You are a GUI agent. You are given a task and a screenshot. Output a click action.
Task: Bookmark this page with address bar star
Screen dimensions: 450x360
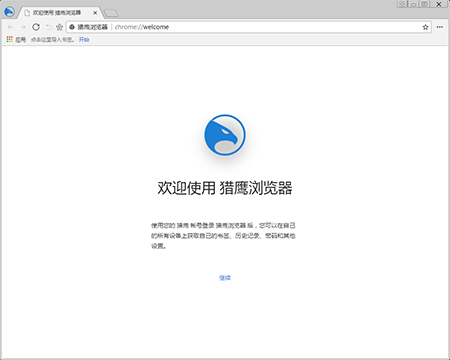425,27
